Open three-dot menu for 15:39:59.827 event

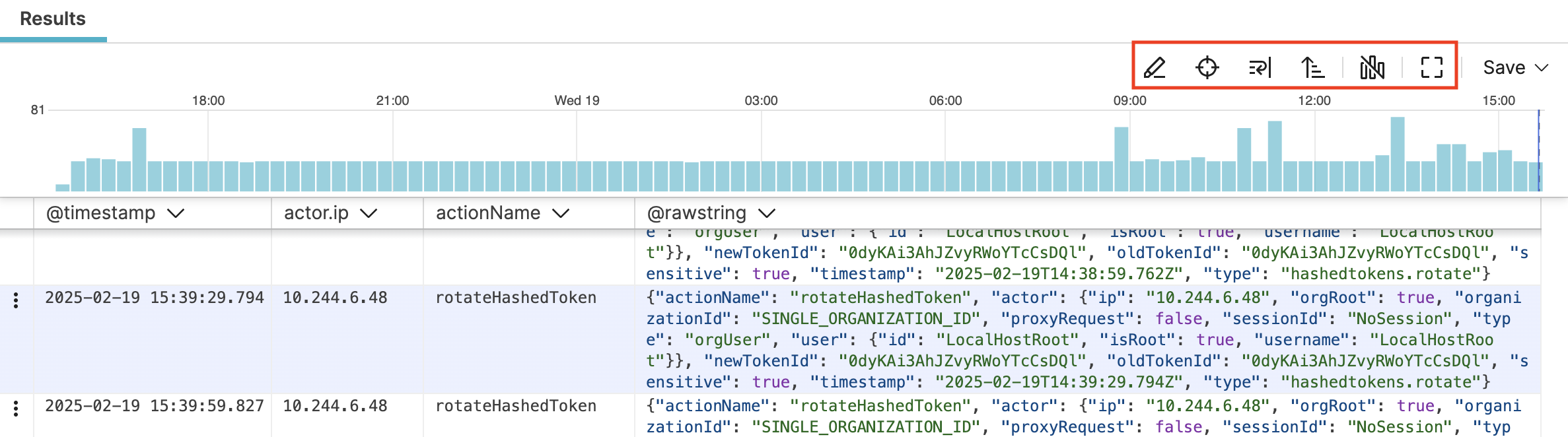pyautogui.click(x=16, y=409)
